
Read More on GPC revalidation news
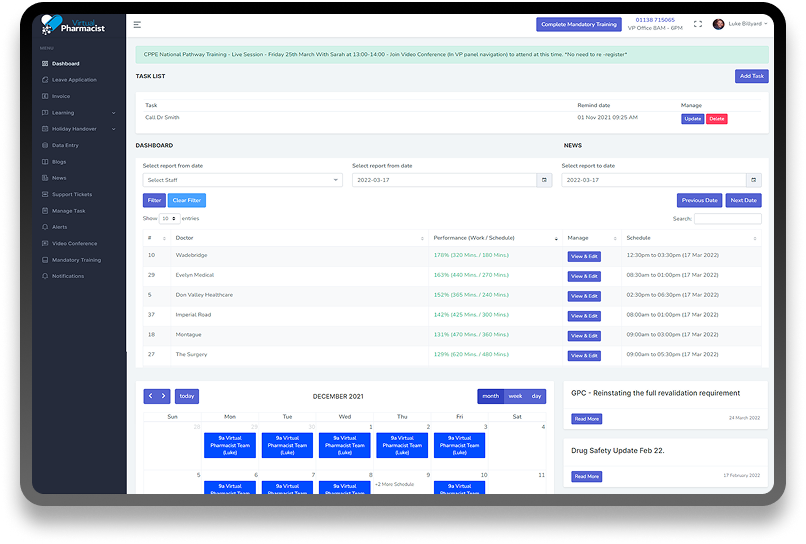pos(587,419)
